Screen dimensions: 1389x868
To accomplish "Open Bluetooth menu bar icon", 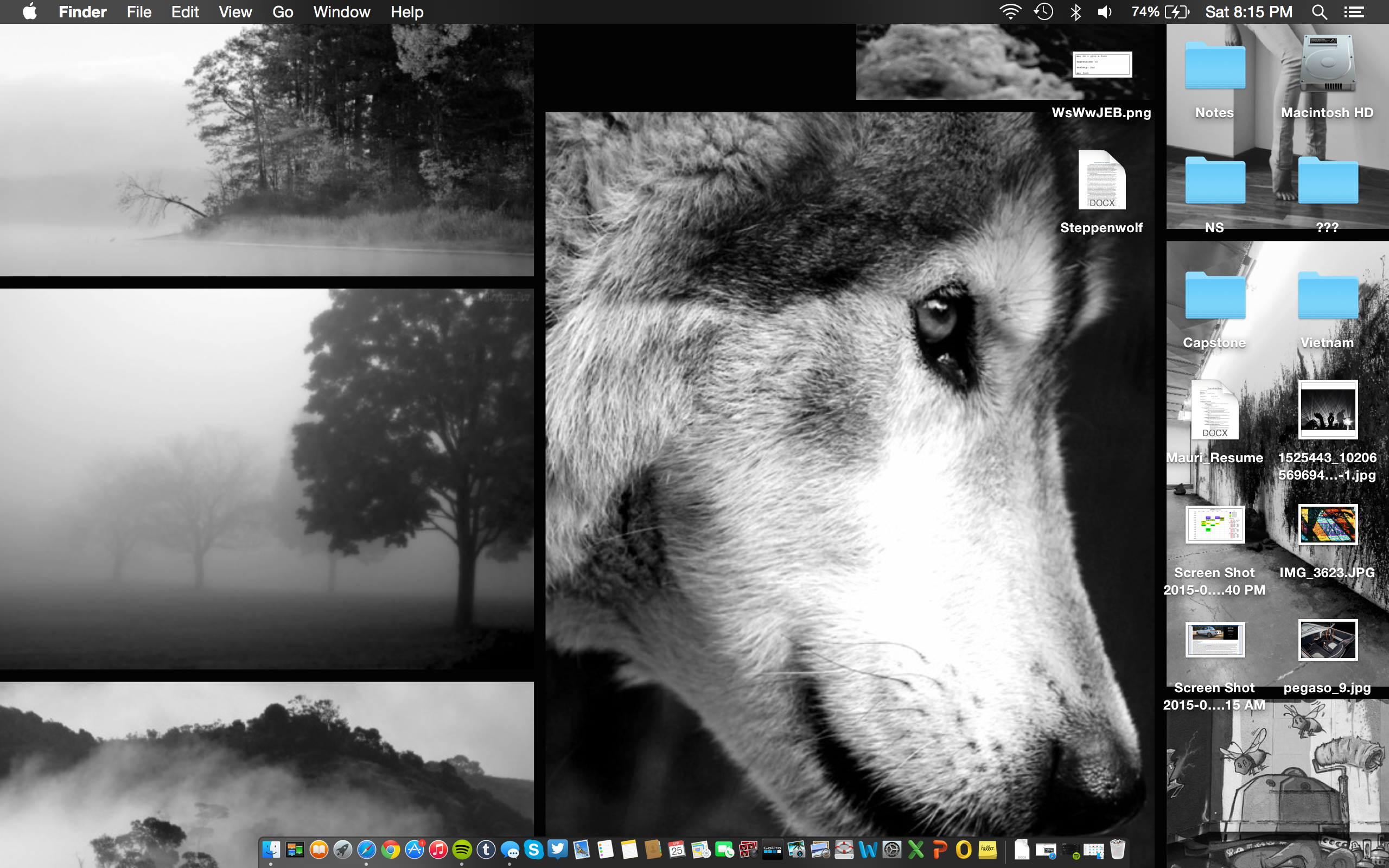I will (x=1075, y=11).
